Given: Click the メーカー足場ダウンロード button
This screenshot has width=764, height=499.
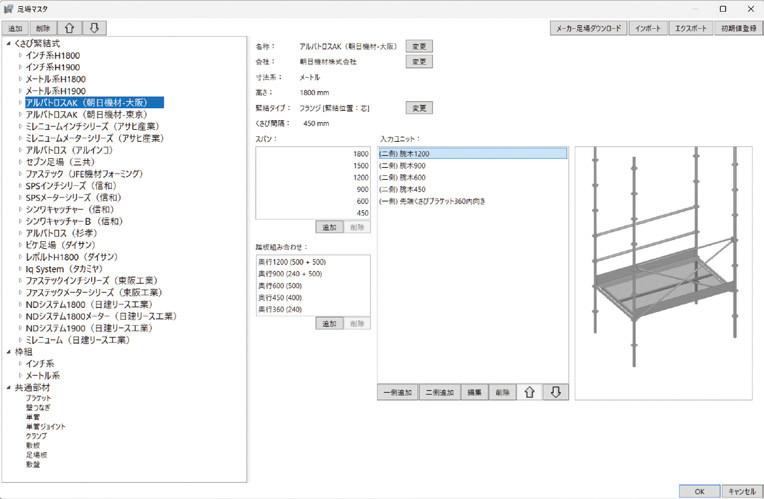Looking at the screenshot, I should (x=589, y=28).
